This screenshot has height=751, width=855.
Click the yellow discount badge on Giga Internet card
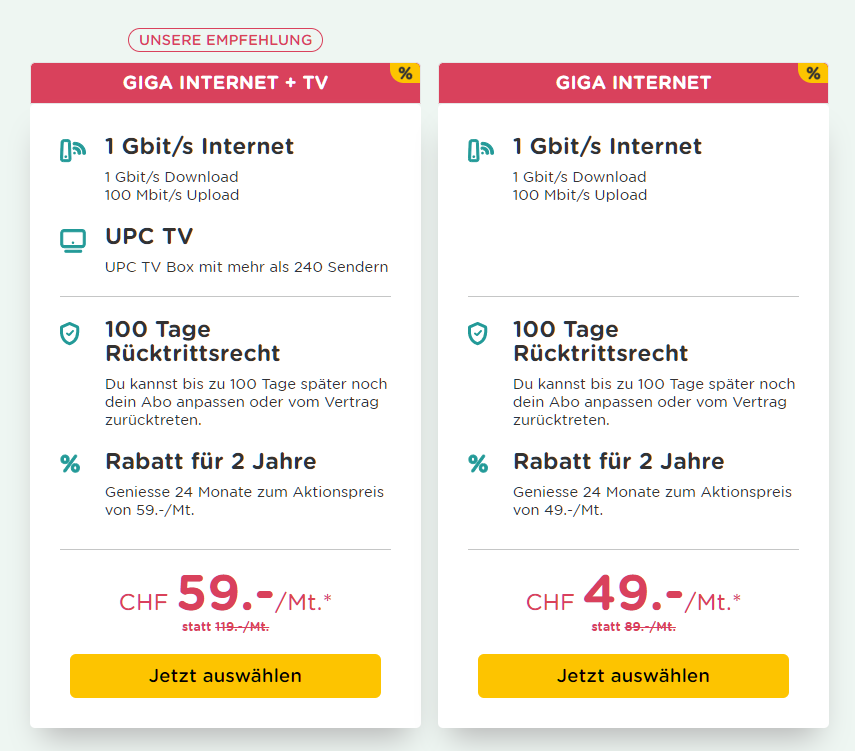tap(813, 72)
